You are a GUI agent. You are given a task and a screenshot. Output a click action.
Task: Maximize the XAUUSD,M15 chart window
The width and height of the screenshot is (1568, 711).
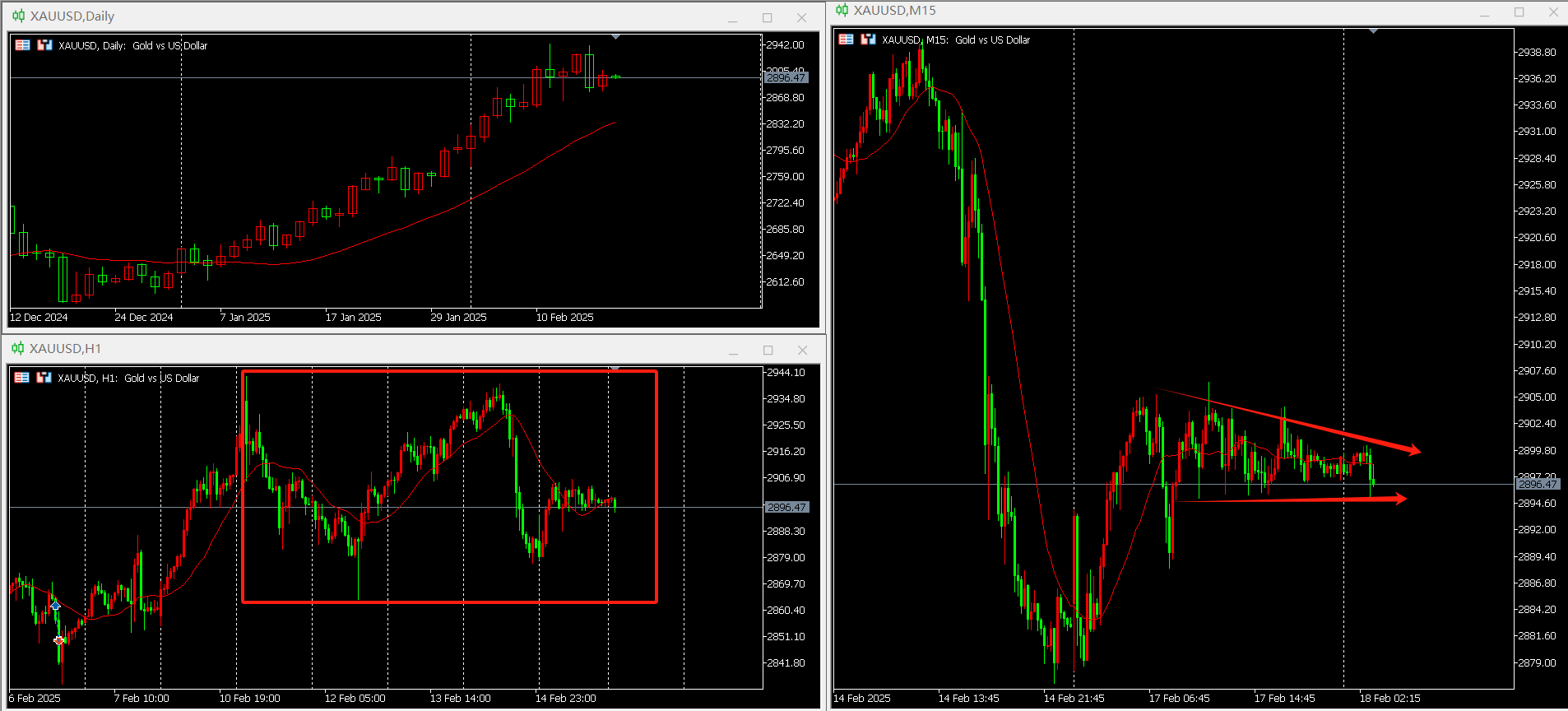click(x=1519, y=12)
